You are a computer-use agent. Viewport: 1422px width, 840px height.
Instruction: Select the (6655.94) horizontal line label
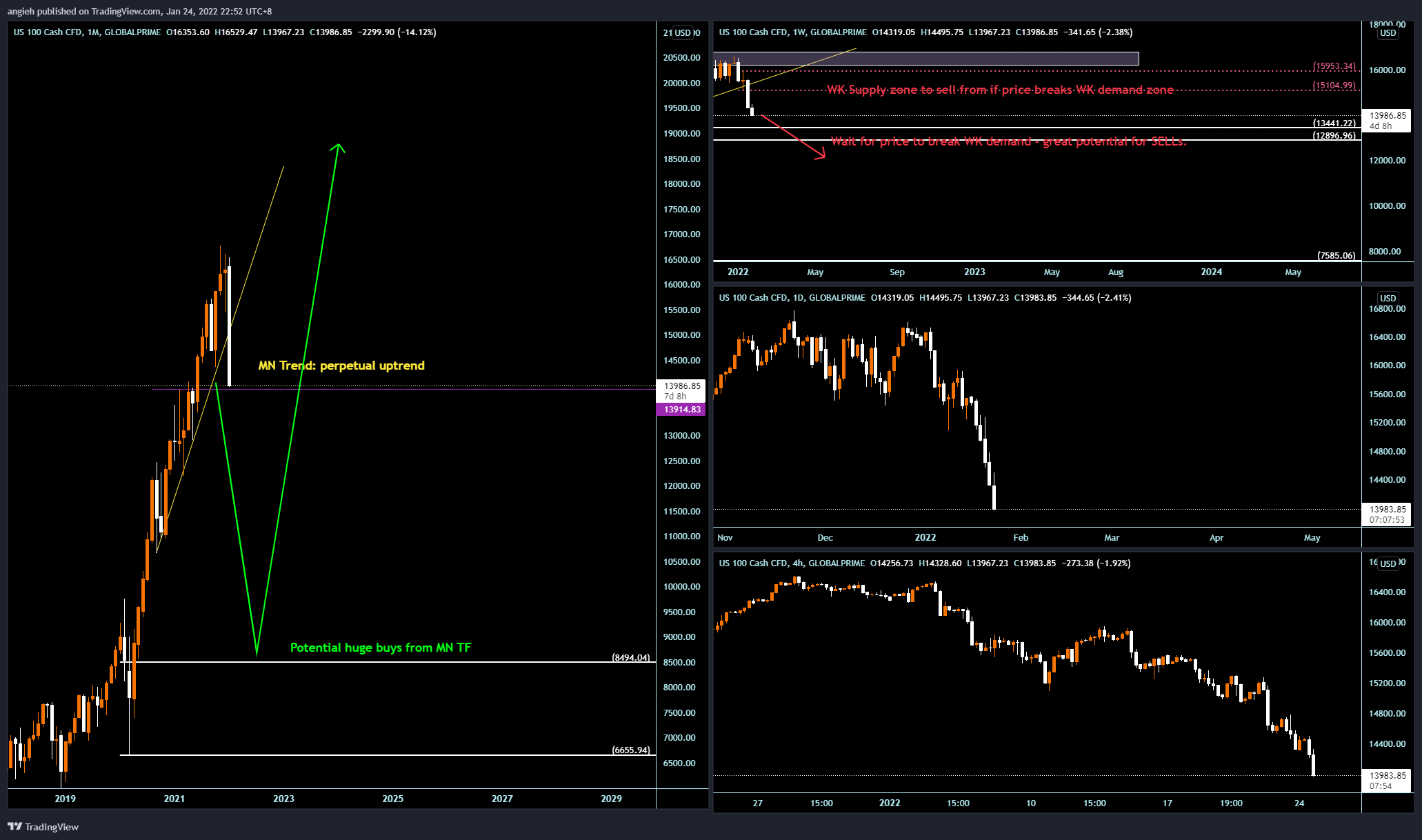[631, 750]
